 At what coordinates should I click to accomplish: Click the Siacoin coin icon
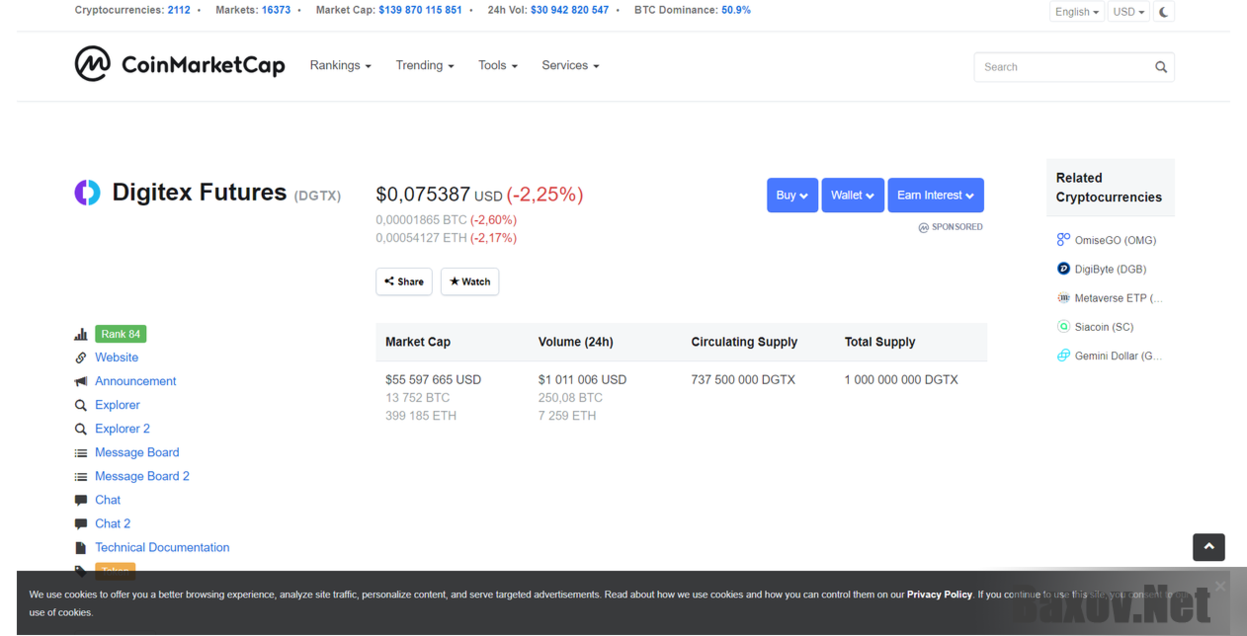pos(1063,327)
